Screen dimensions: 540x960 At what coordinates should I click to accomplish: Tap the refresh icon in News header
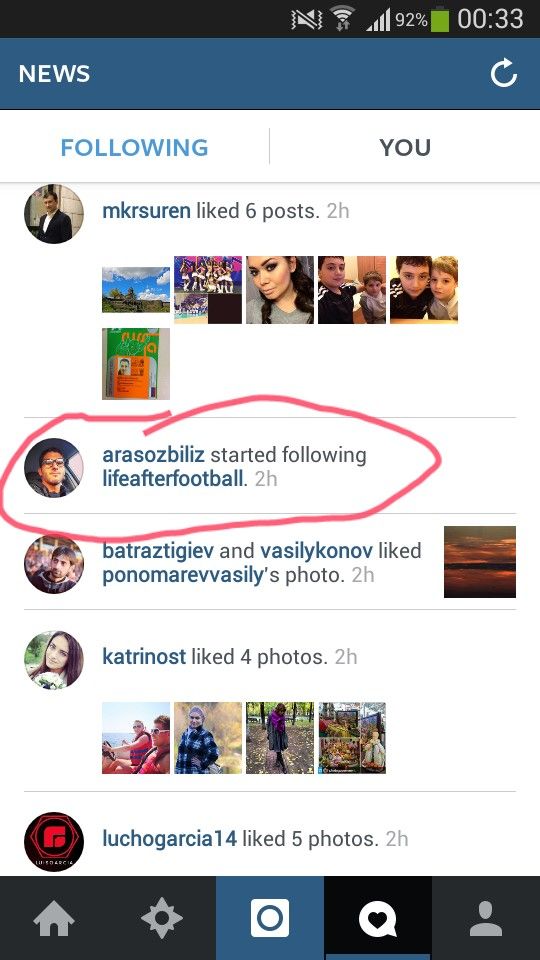point(504,74)
